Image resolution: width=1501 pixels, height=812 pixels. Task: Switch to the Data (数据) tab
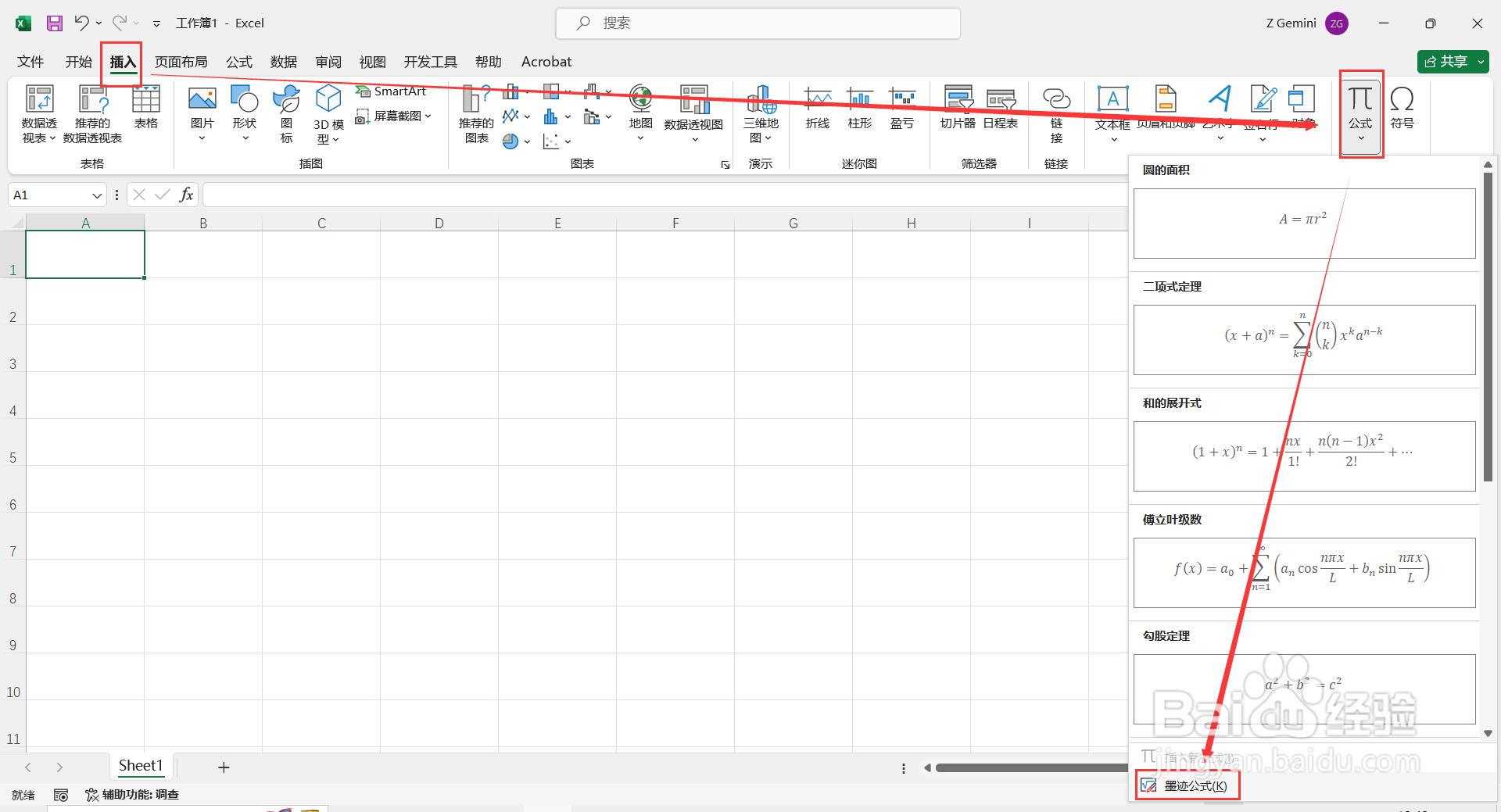click(x=283, y=62)
